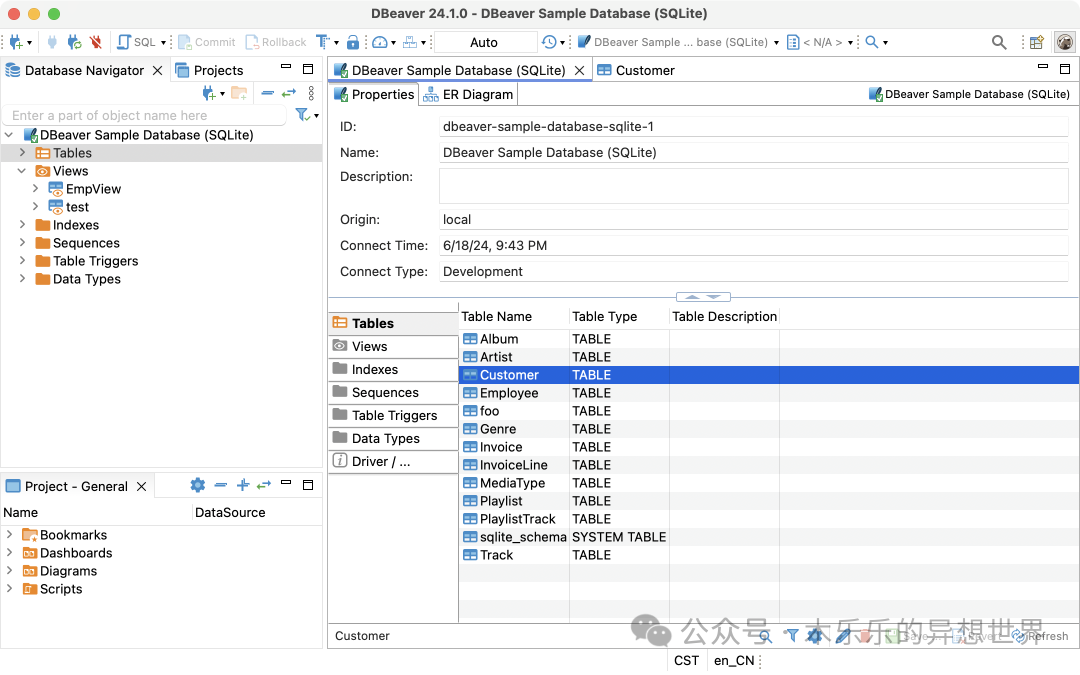Click the Auto transaction mode field

(x=484, y=42)
